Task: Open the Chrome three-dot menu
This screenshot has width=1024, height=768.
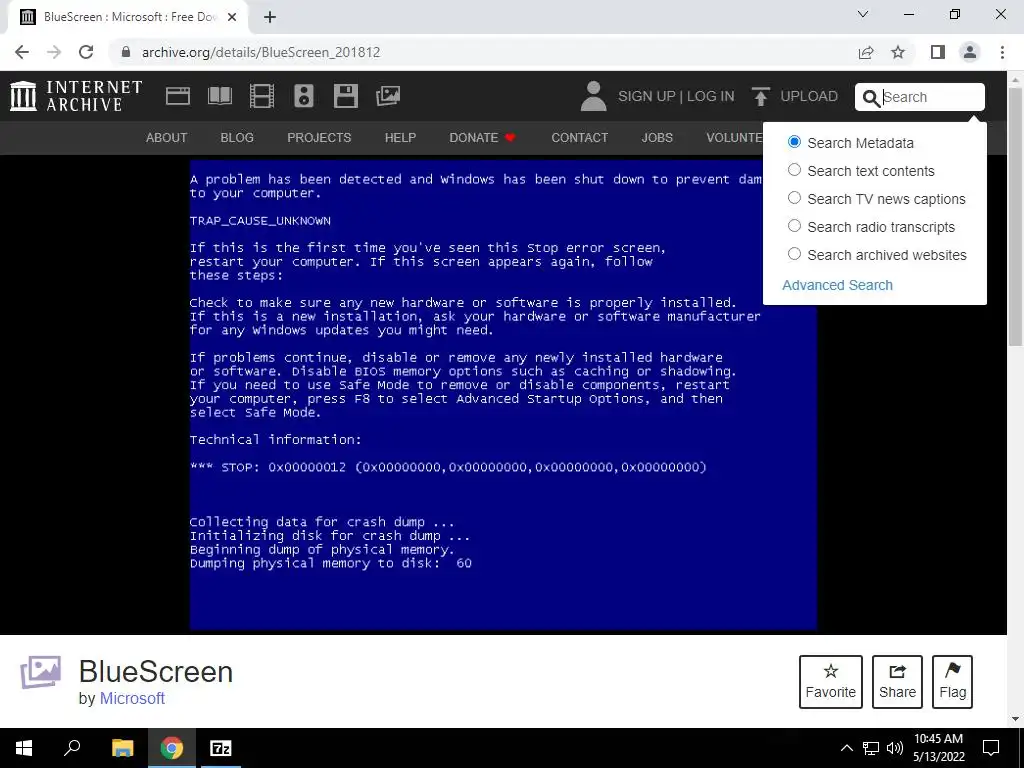Action: tap(1002, 52)
